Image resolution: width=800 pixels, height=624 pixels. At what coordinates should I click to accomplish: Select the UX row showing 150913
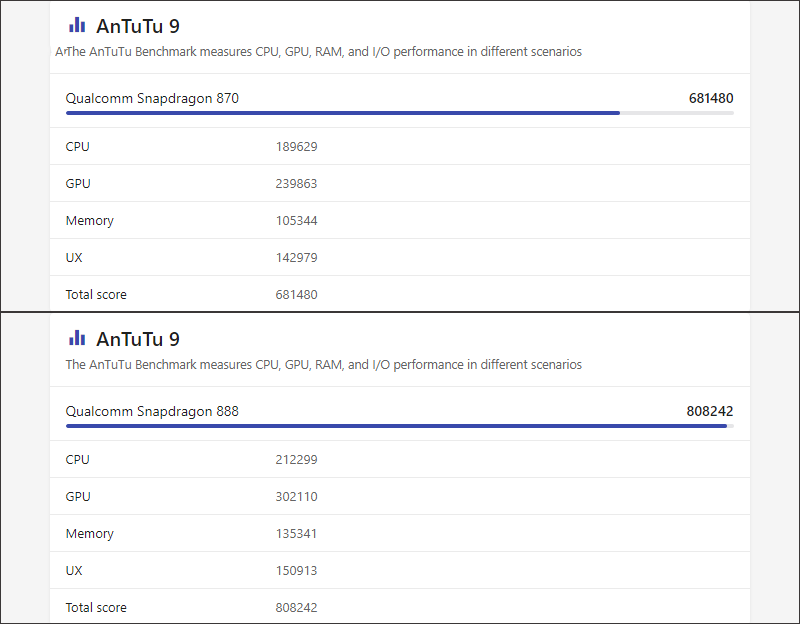(x=399, y=570)
